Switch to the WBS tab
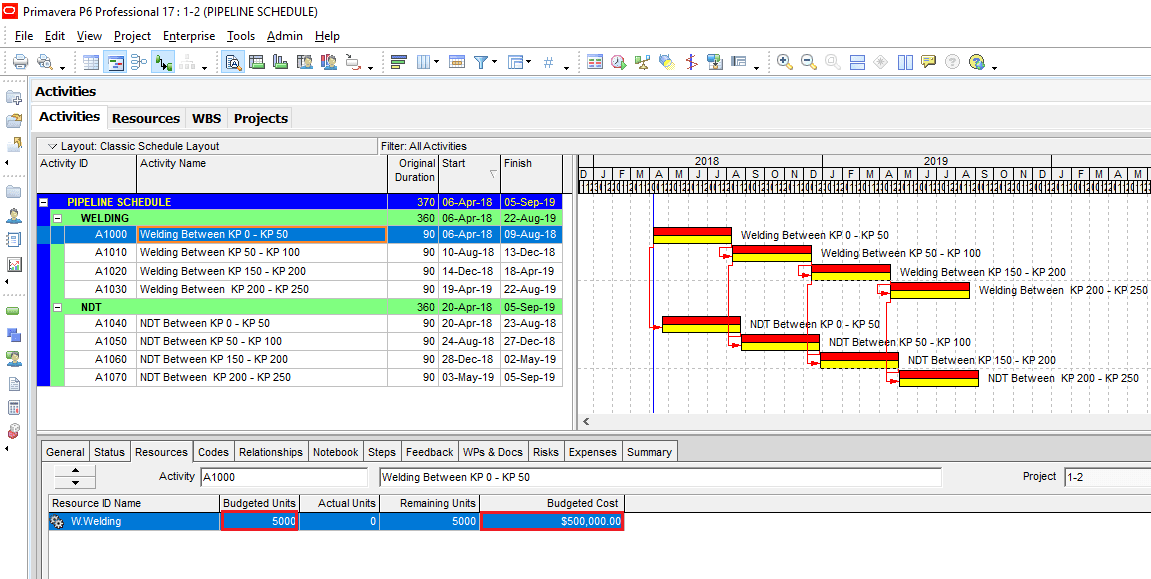Viewport: 1151px width, 579px height. (x=206, y=118)
